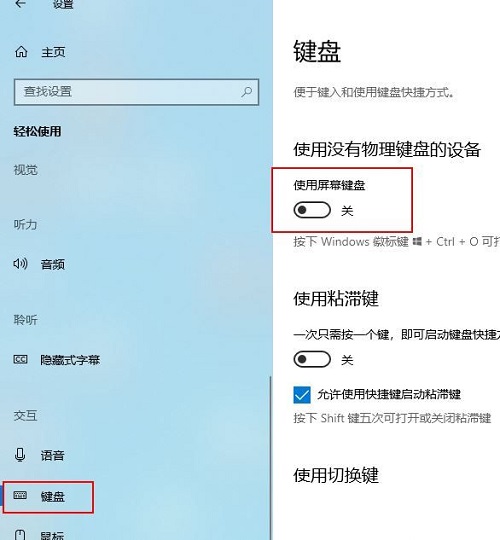Screen dimensions: 500x540
Task: Open 隐藏式字幕 settings page
Action: click(70, 360)
